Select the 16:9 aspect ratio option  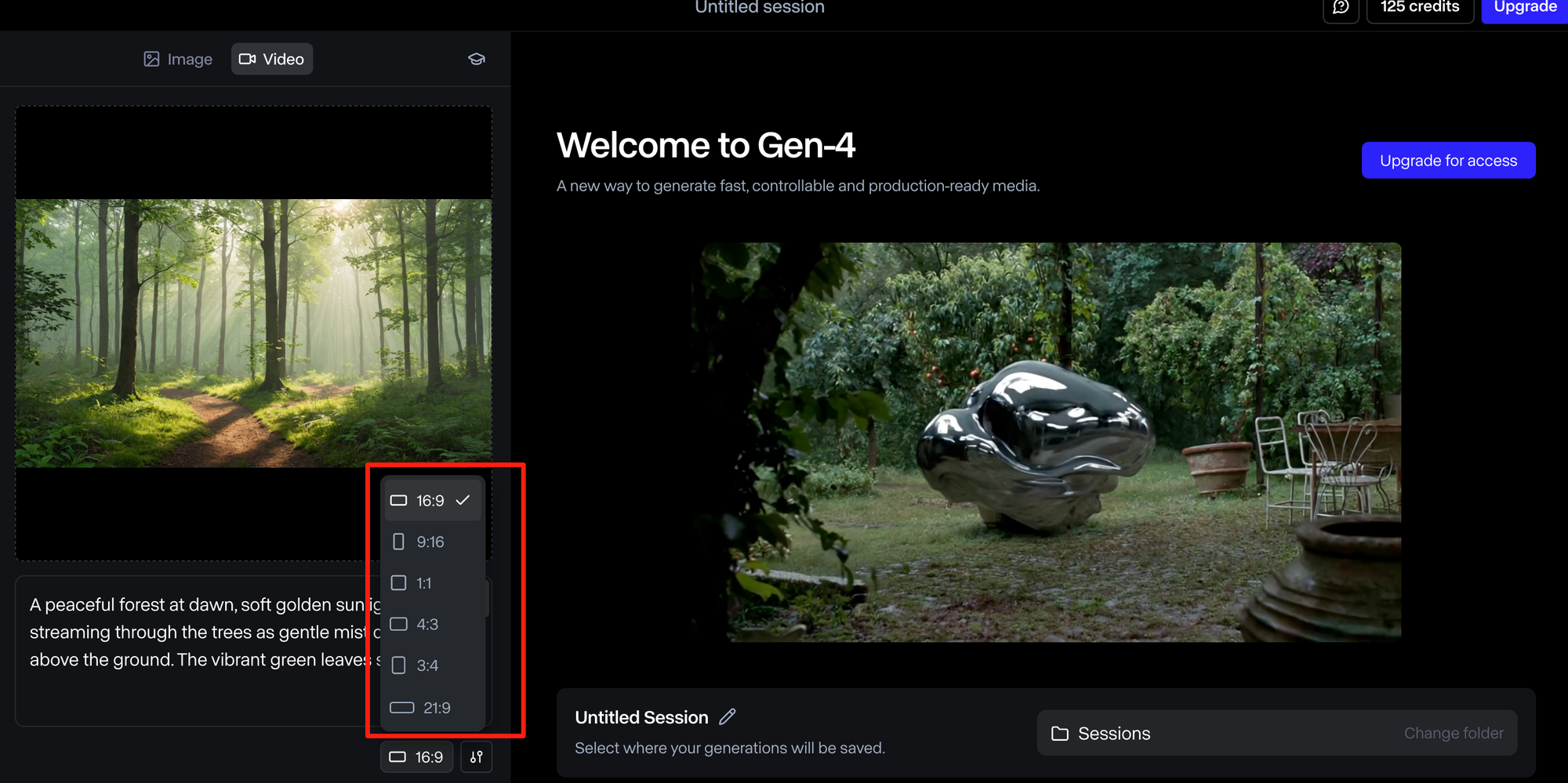[432, 500]
